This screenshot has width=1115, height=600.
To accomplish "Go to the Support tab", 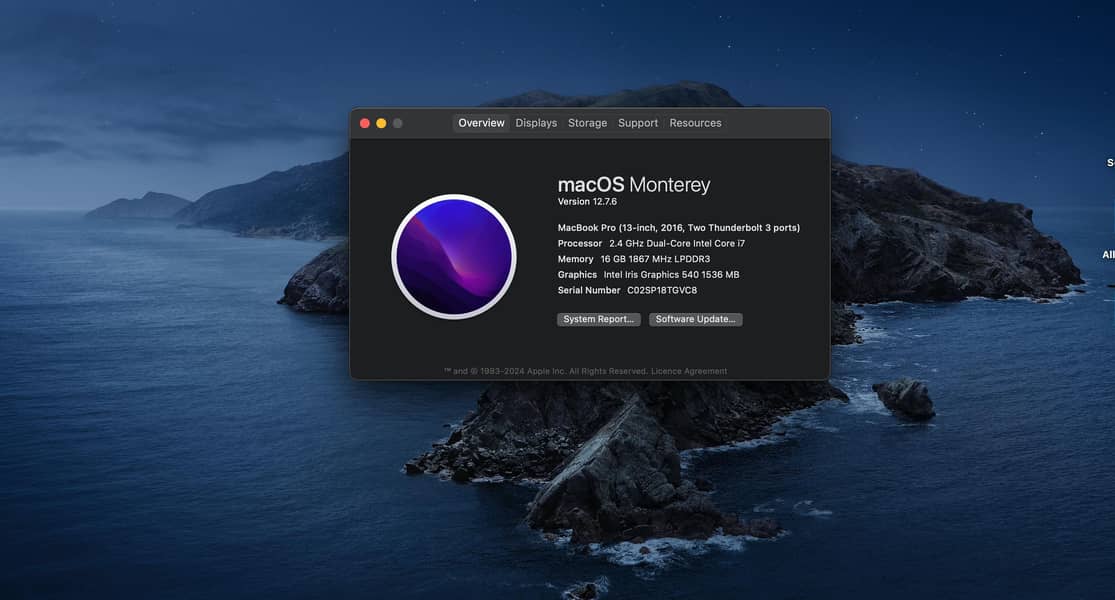I will coord(638,123).
